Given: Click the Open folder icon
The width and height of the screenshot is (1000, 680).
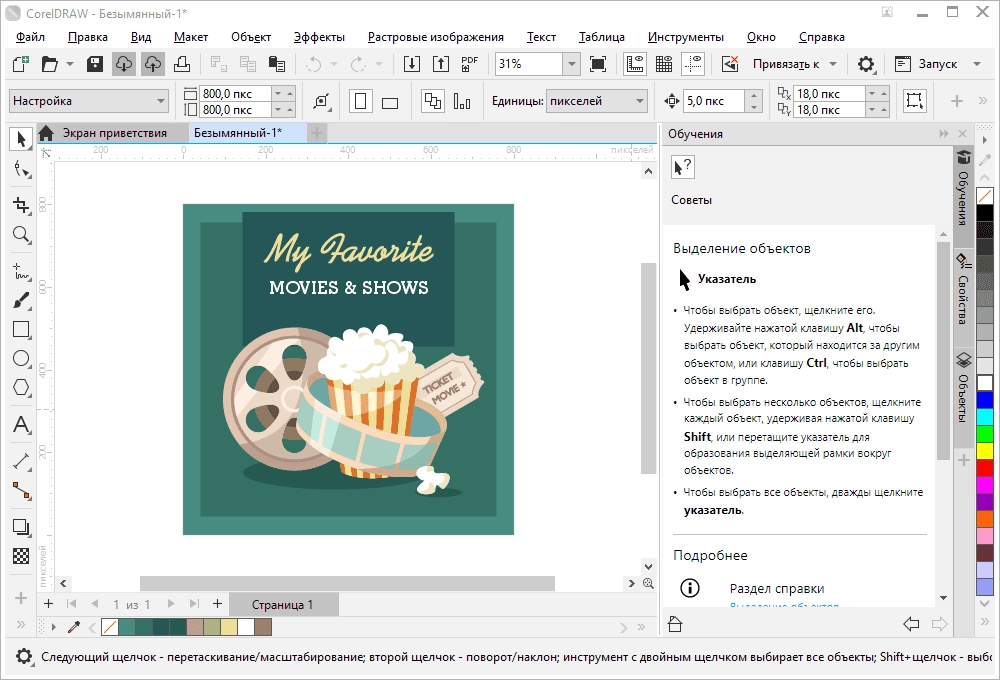Looking at the screenshot, I should pos(49,64).
